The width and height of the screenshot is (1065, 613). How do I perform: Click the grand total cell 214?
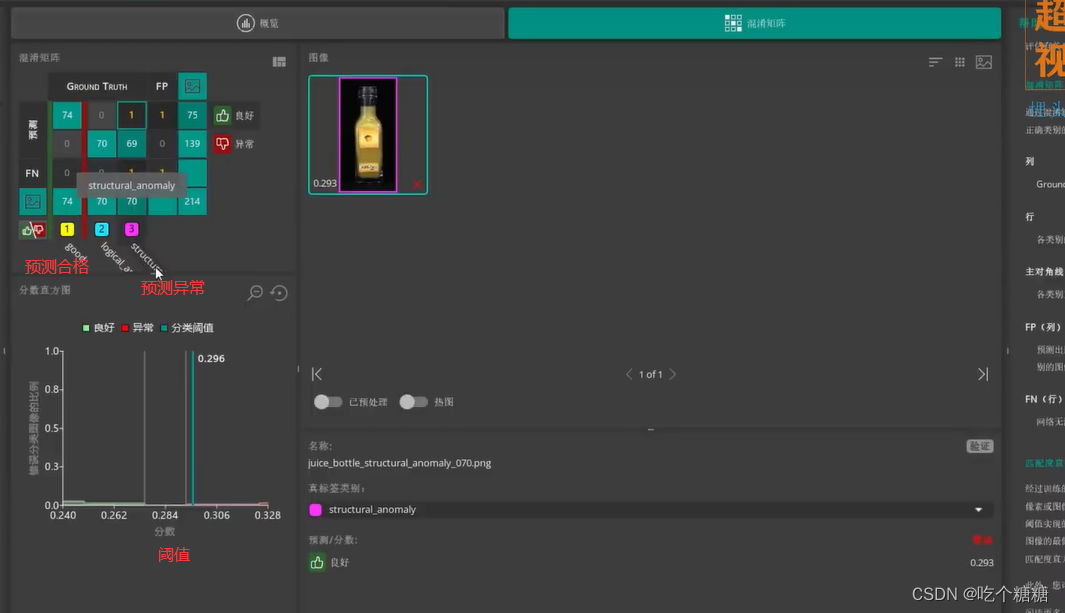point(192,202)
